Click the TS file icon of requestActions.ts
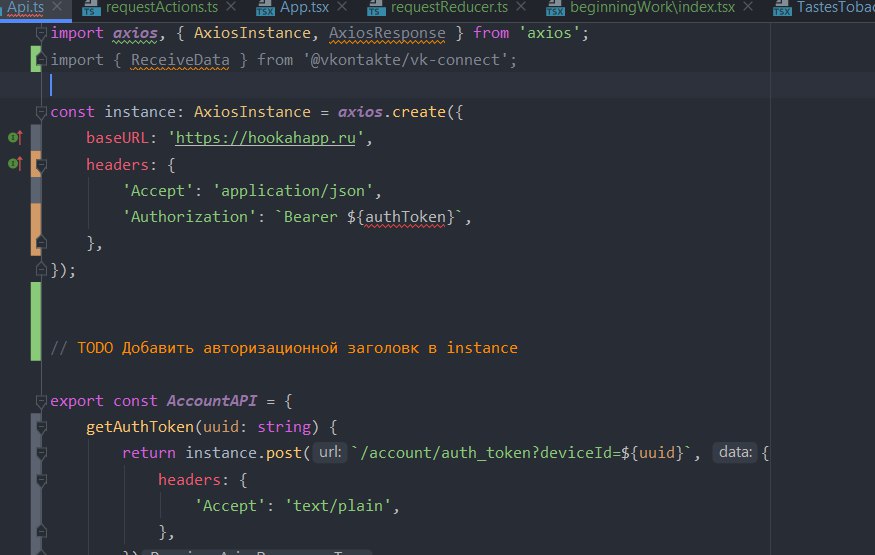 tap(91, 8)
